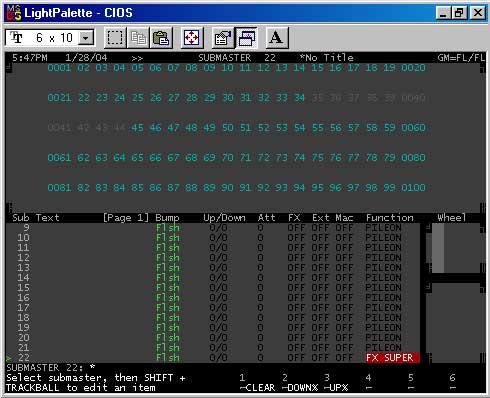Screen dimensions: 490x398
Task: Expand the 6 x 10 font size dropdown
Action: 86,38
